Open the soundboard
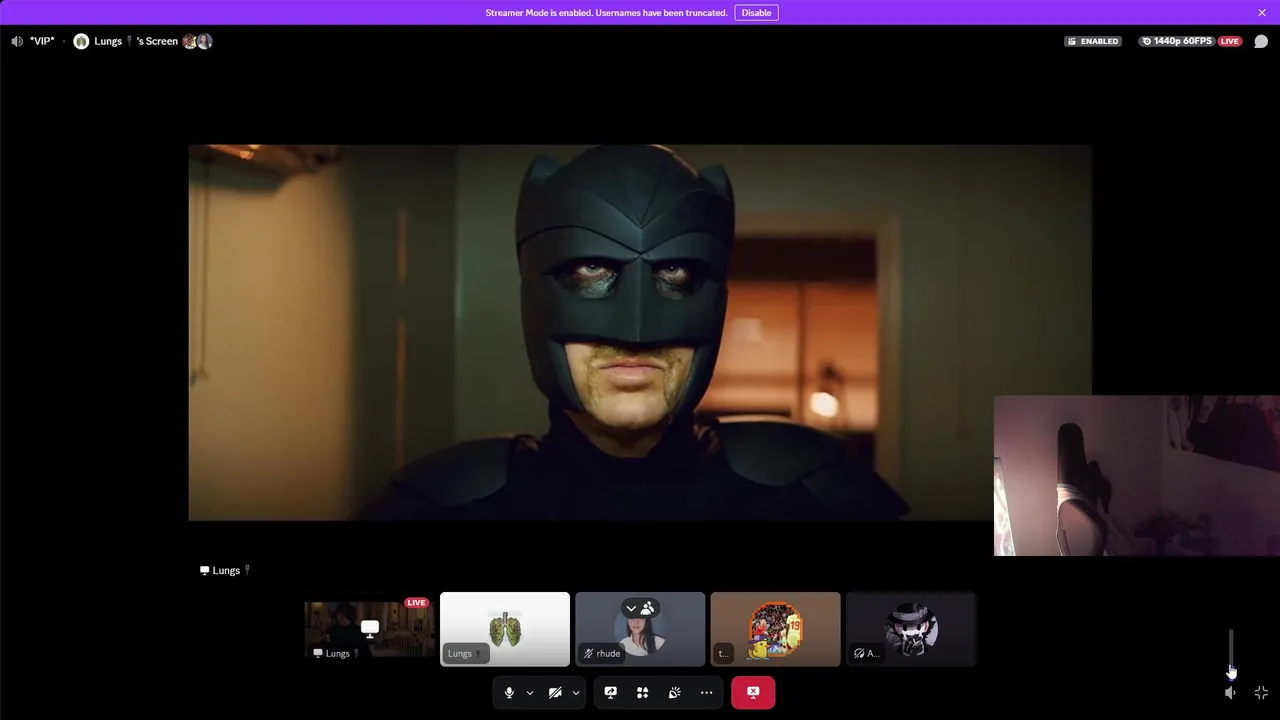1280x720 pixels. click(675, 692)
